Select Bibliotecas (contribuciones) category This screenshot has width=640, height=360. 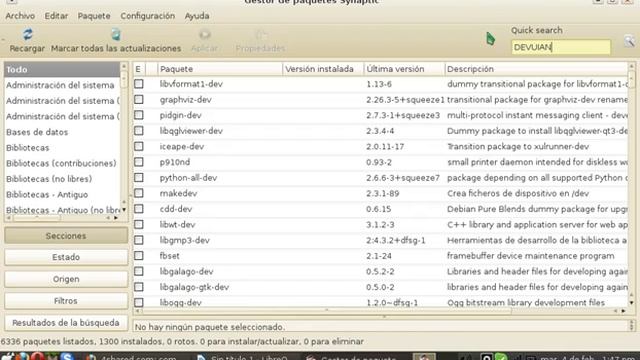click(x=62, y=163)
